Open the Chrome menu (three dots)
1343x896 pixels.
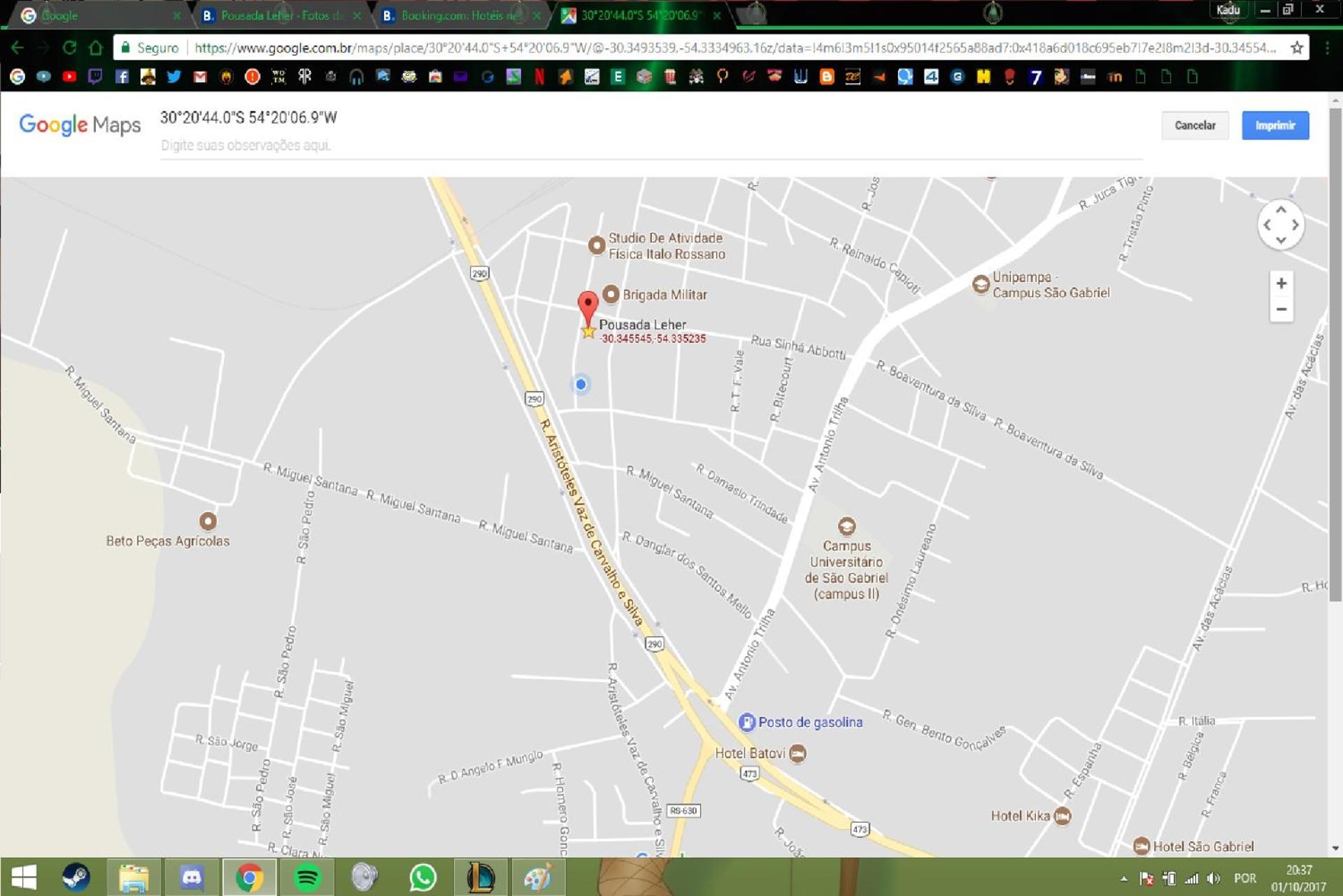pos(1327,48)
